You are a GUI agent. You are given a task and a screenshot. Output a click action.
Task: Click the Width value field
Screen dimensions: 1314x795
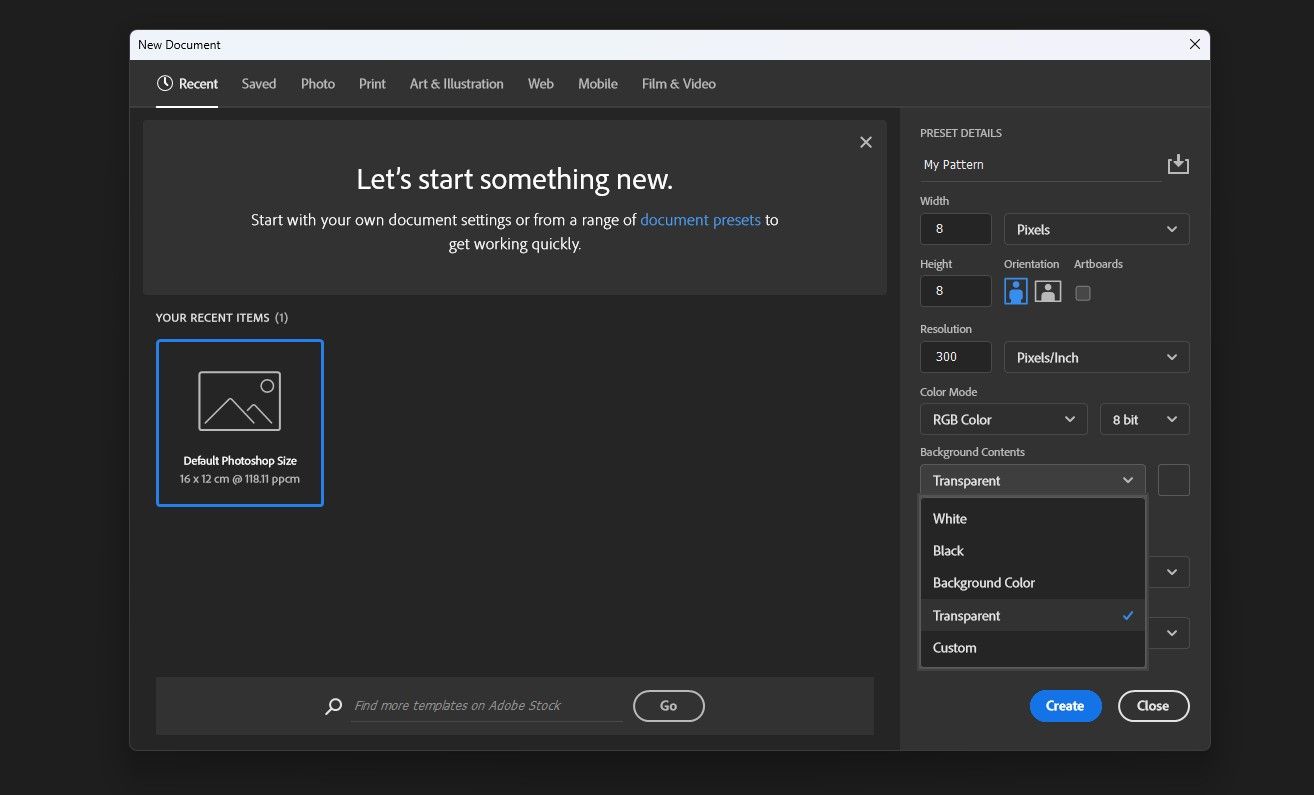point(956,229)
